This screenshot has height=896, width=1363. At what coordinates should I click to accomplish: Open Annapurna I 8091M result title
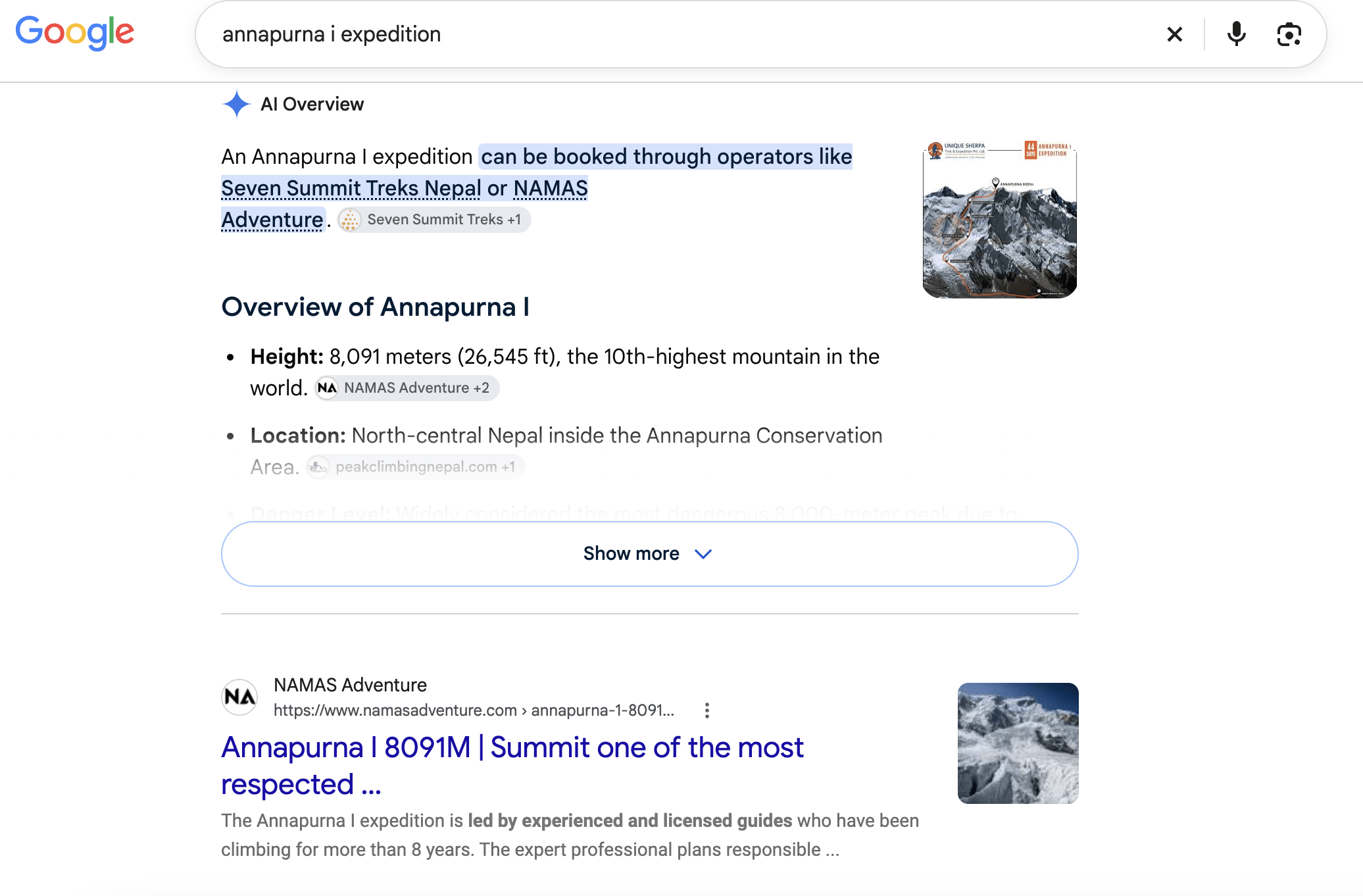coord(512,766)
